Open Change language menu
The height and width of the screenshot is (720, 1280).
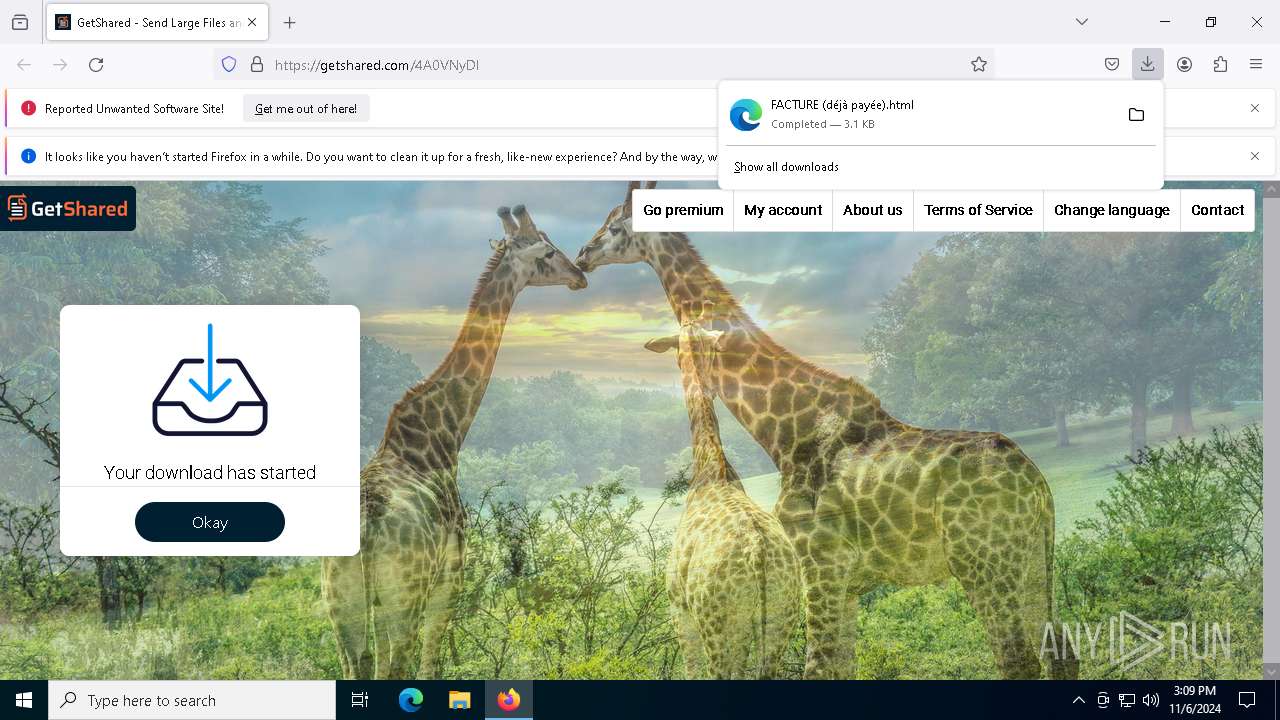pos(1112,210)
